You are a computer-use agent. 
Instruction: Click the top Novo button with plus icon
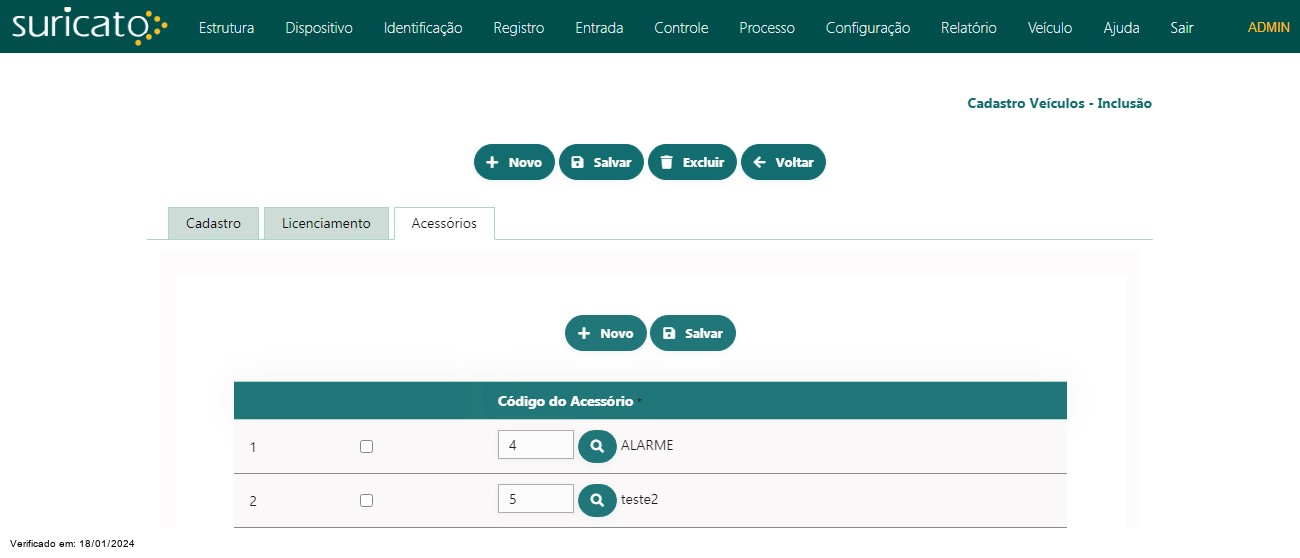click(x=514, y=162)
